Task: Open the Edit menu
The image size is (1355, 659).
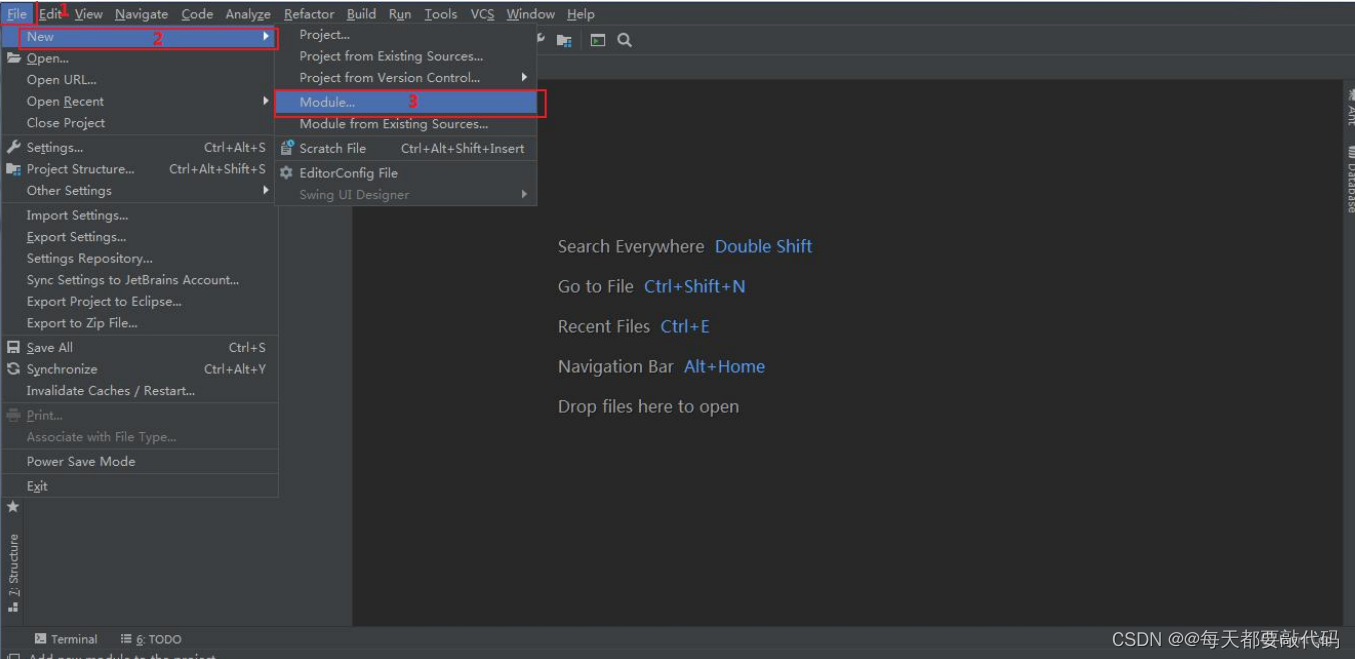Action: click(50, 14)
